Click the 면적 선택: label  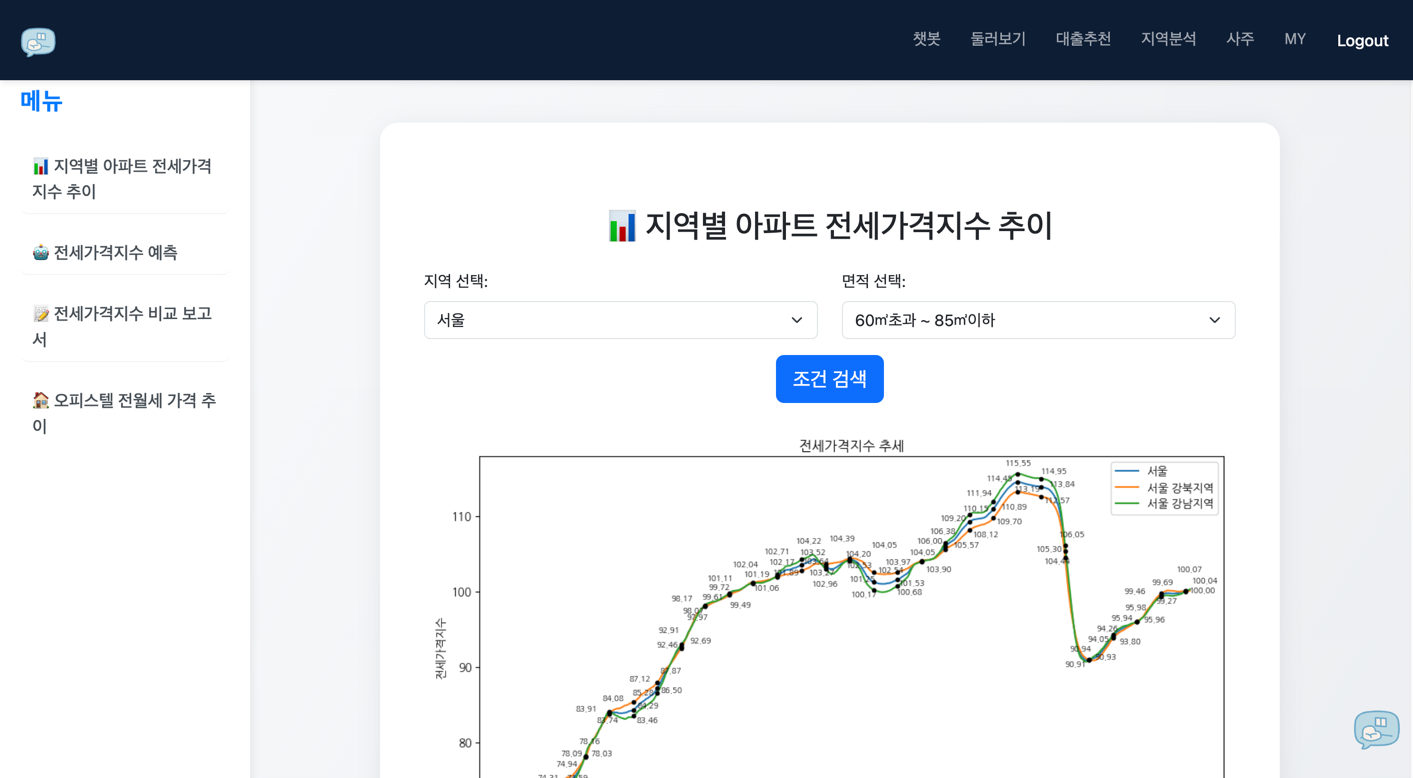[874, 281]
